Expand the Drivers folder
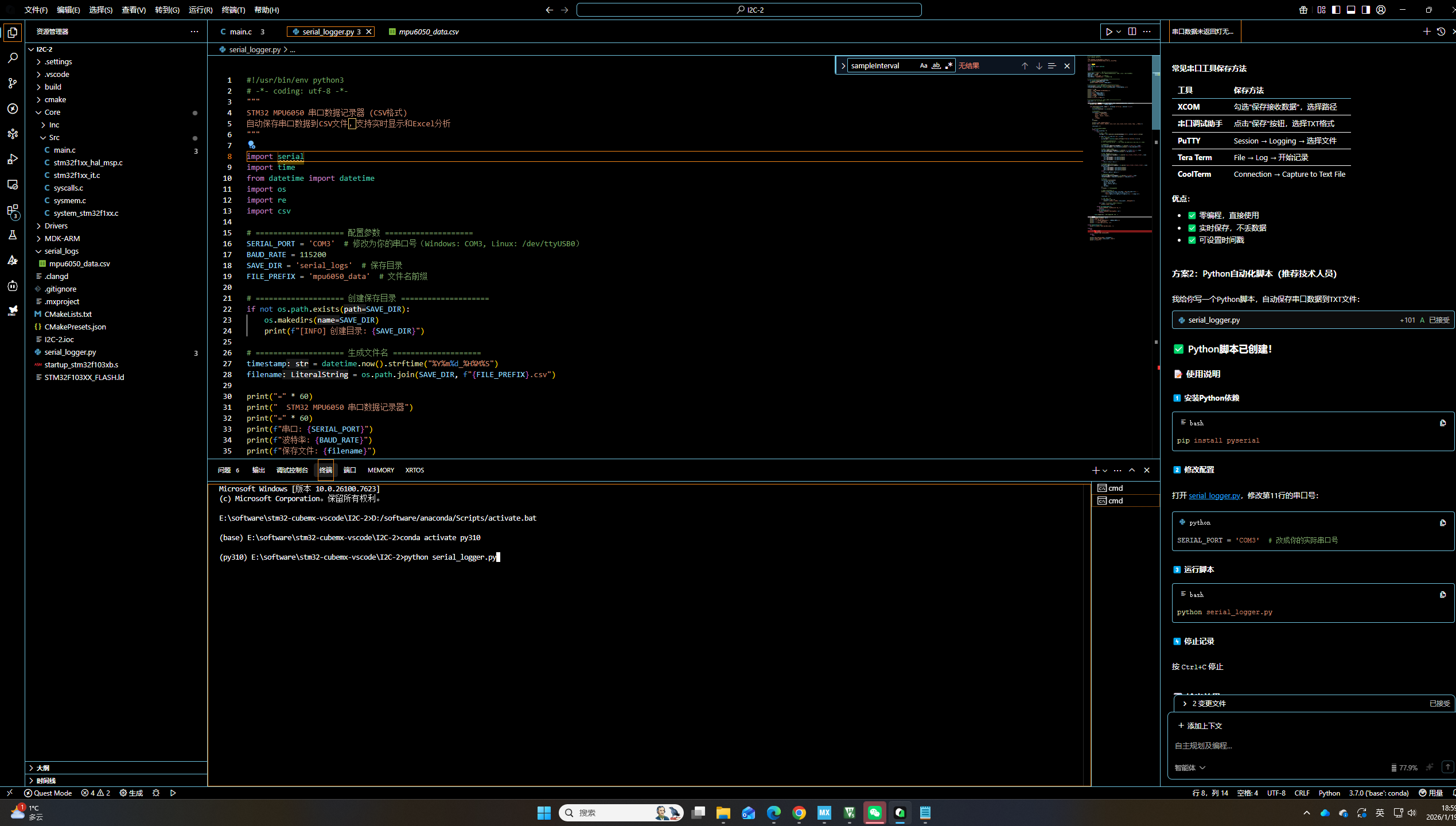This screenshot has height=826, width=1456. [x=56, y=226]
